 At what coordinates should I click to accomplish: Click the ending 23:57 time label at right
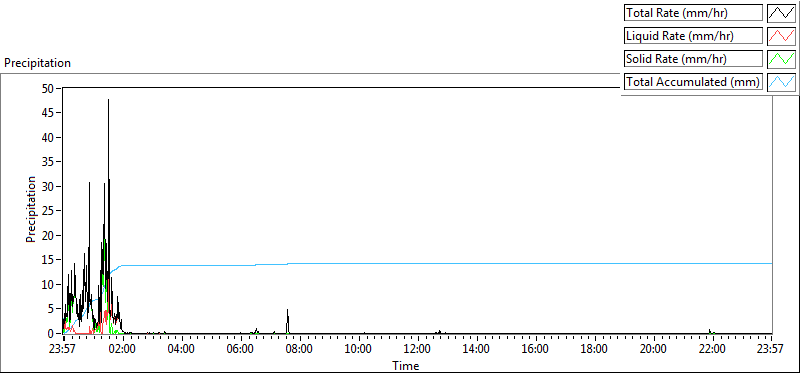[x=771, y=350]
